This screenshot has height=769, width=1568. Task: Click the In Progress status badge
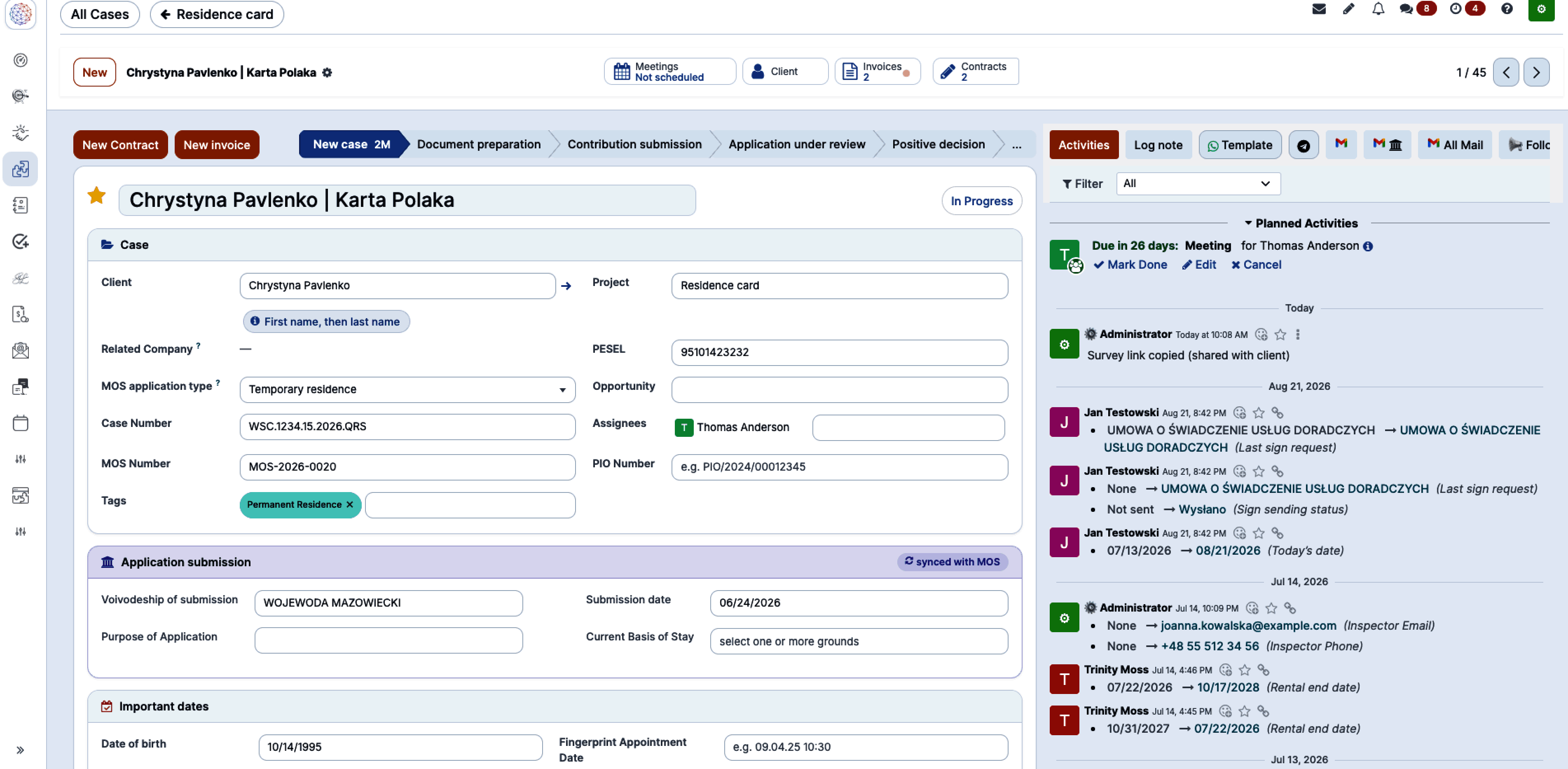coord(981,201)
